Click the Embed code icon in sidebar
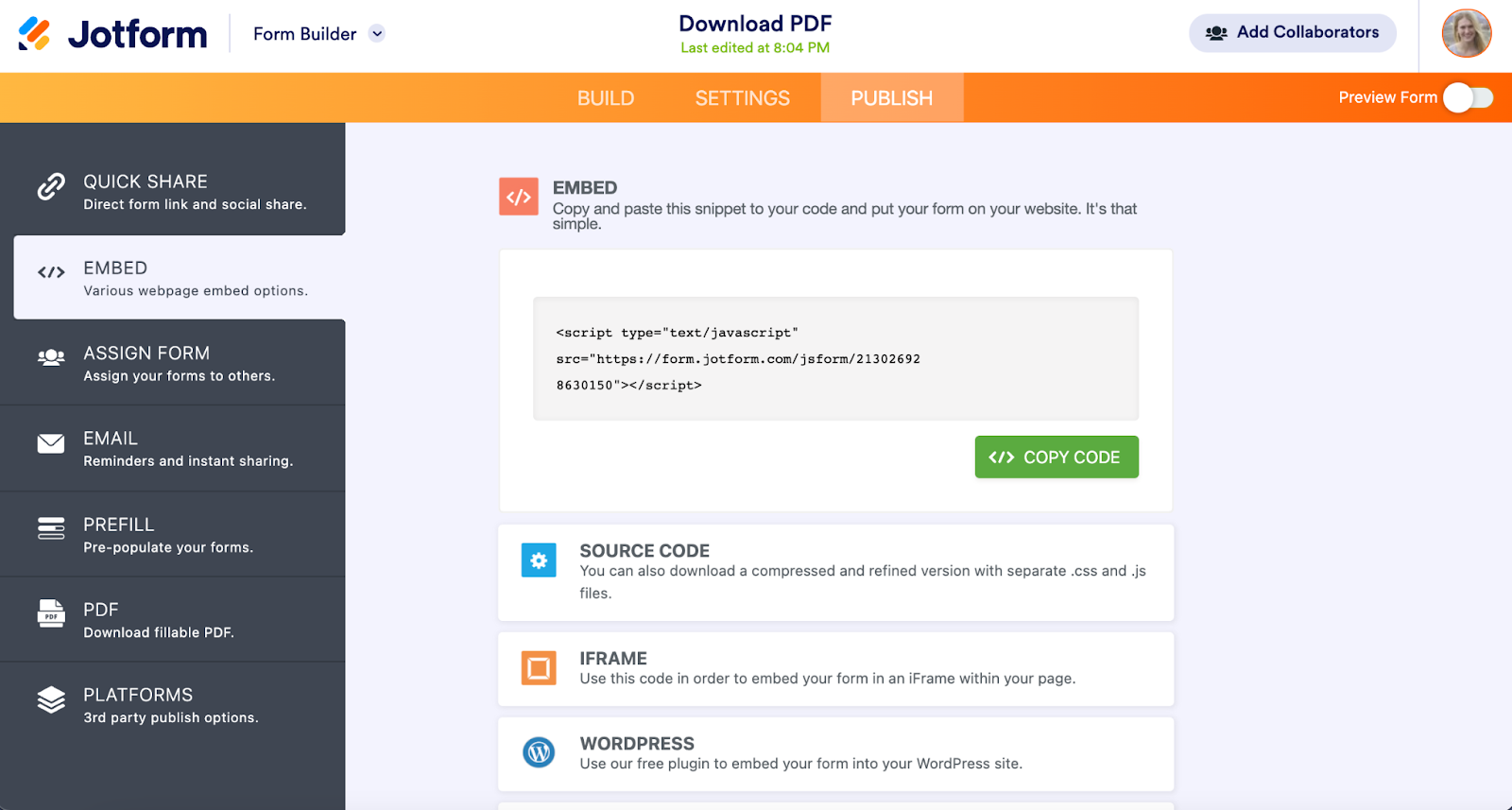This screenshot has height=810, width=1512. click(51, 272)
